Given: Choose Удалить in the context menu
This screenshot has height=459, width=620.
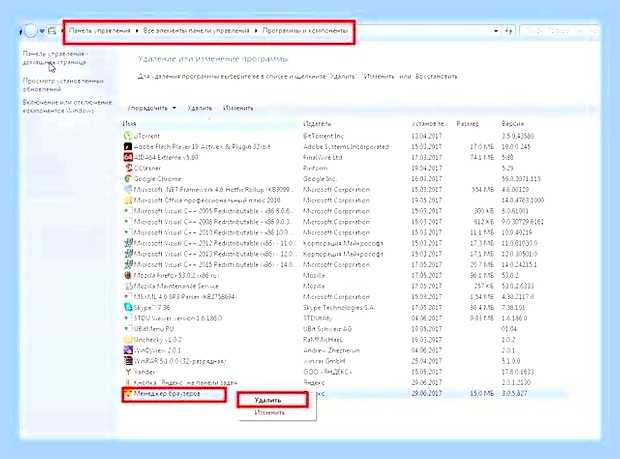Looking at the screenshot, I should [x=268, y=400].
